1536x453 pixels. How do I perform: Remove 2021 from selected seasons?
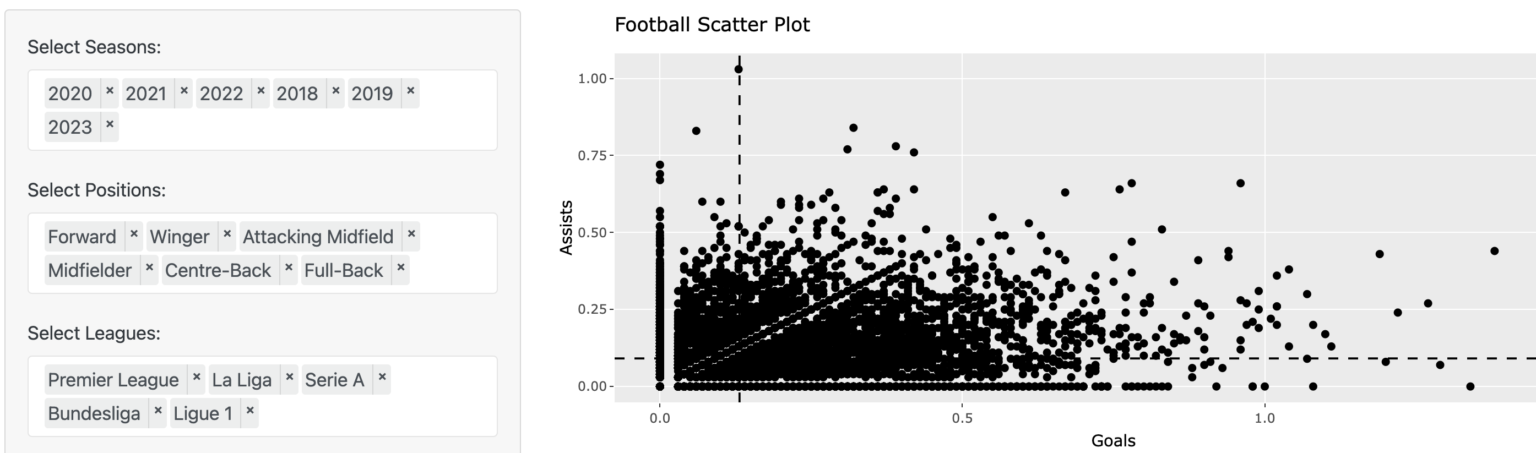click(184, 91)
